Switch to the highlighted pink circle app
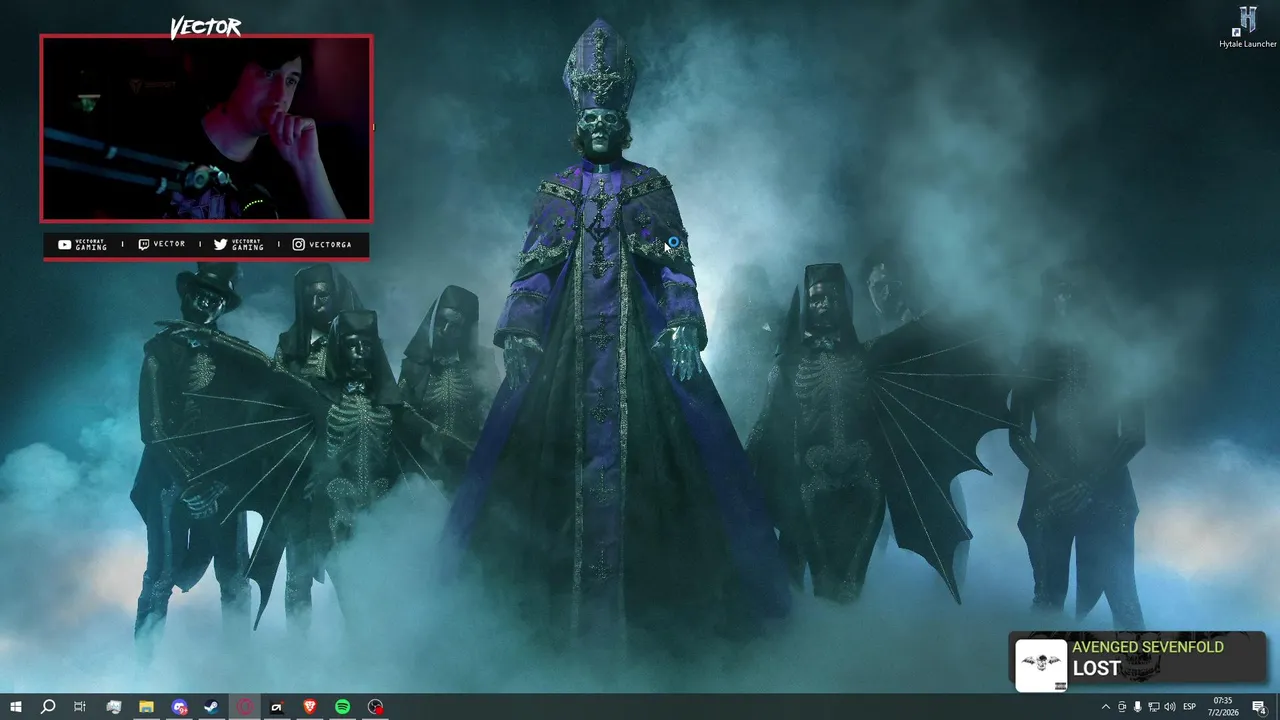Screen dimensions: 1280x720 (x=245, y=707)
